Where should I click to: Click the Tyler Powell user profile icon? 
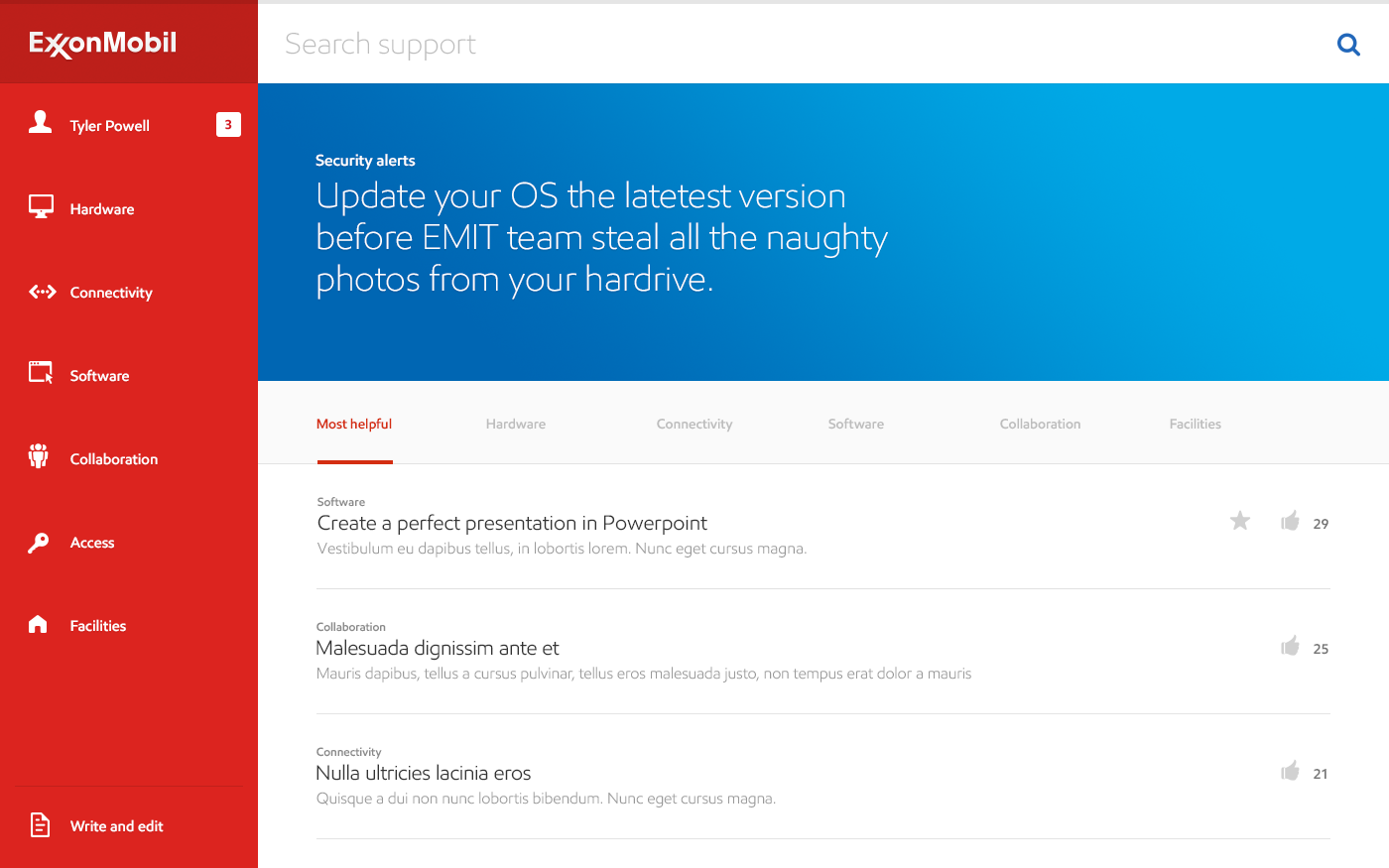click(x=40, y=123)
